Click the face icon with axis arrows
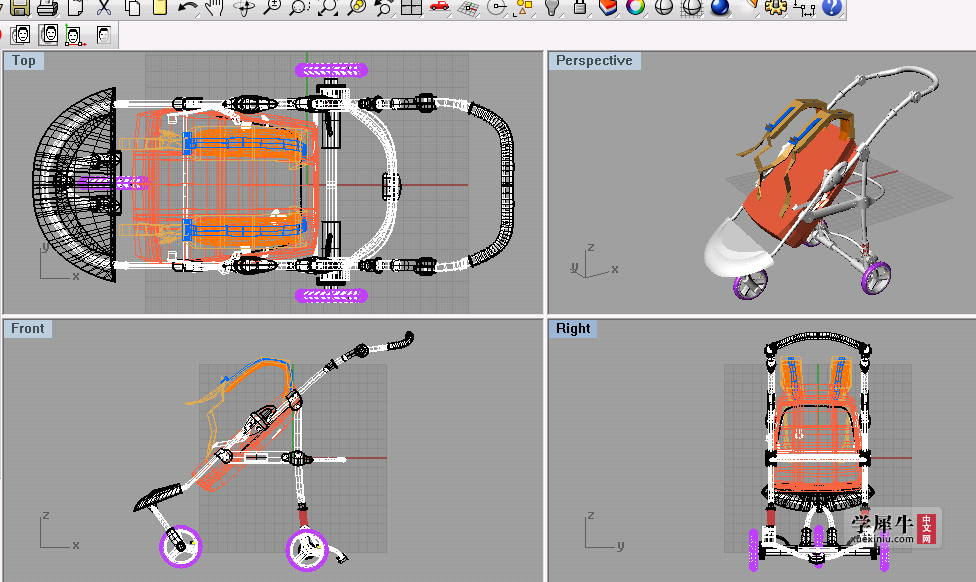The height and width of the screenshot is (582, 976). (x=75, y=36)
